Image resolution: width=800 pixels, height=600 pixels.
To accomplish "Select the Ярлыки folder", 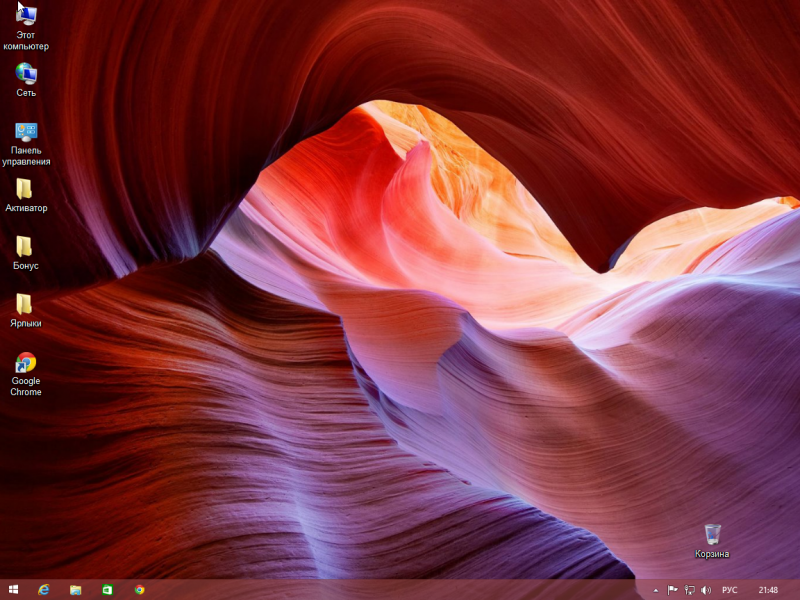I will [x=26, y=311].
